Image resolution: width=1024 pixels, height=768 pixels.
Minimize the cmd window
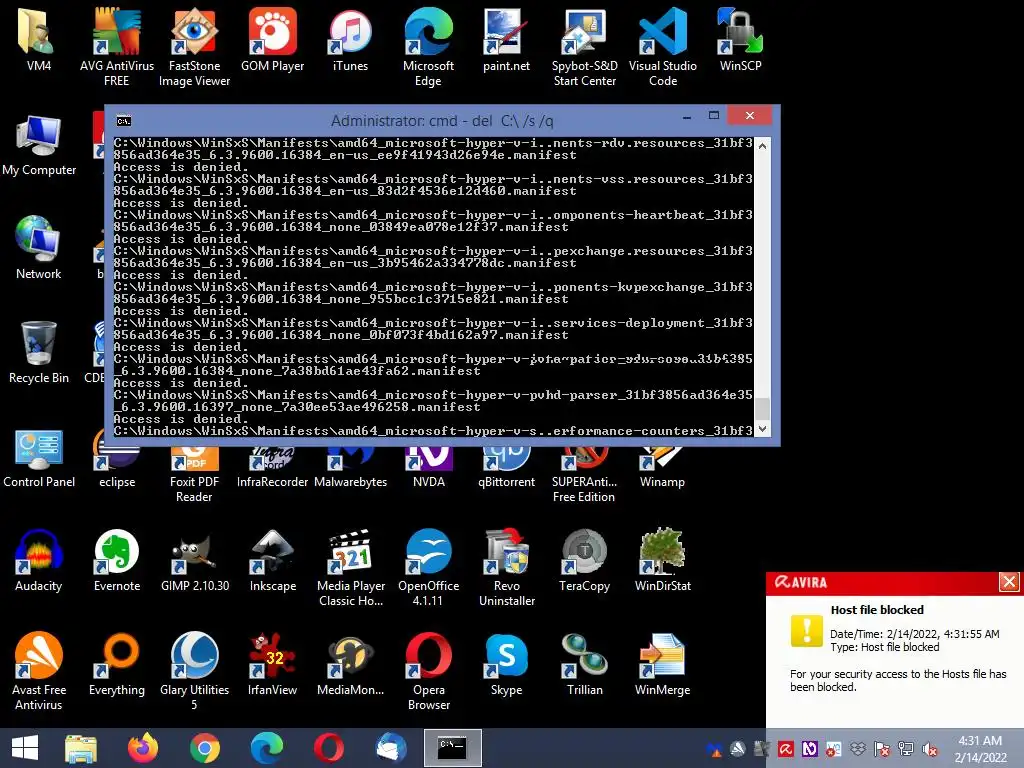pyautogui.click(x=686, y=117)
